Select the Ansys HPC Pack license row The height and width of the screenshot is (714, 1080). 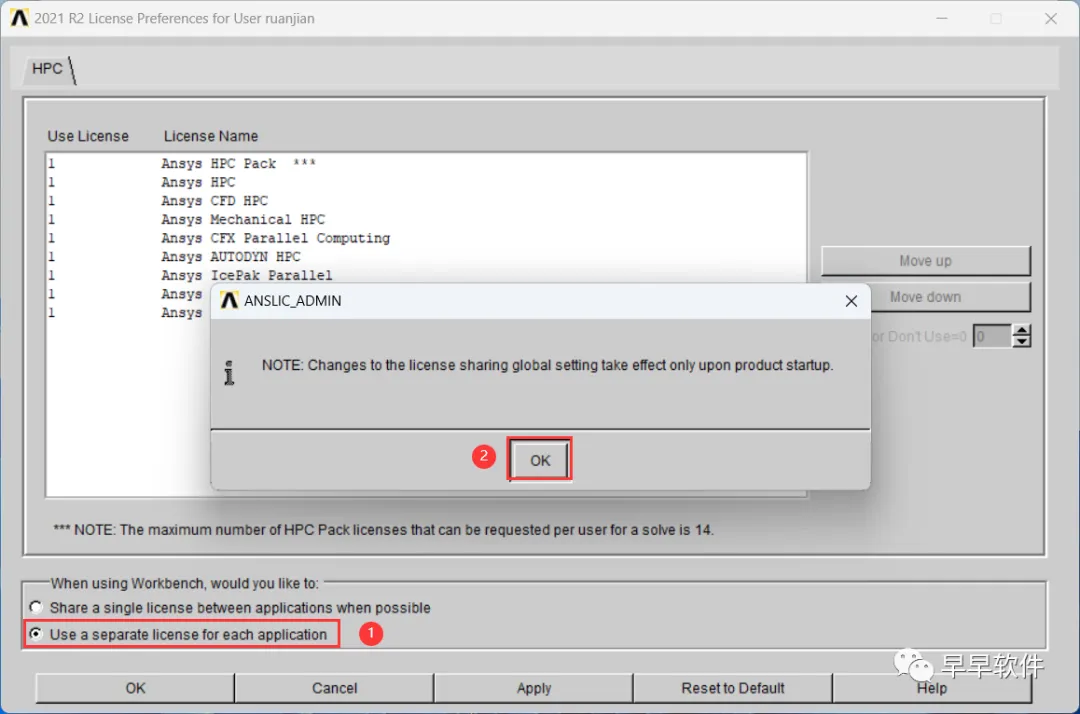(426, 163)
